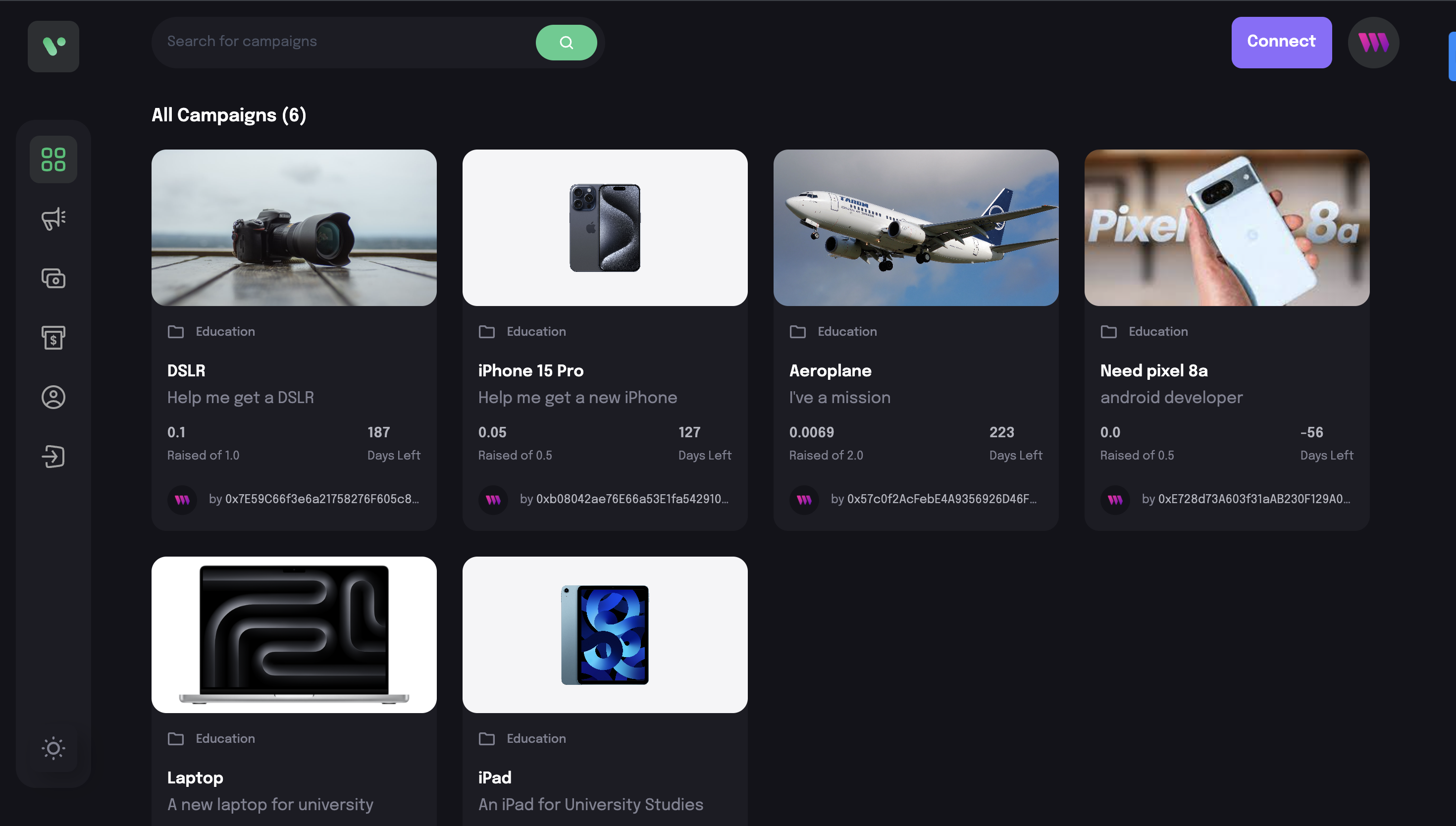Open the Aeroplane campaign thumbnail
This screenshot has height=826, width=1456.
coord(916,227)
